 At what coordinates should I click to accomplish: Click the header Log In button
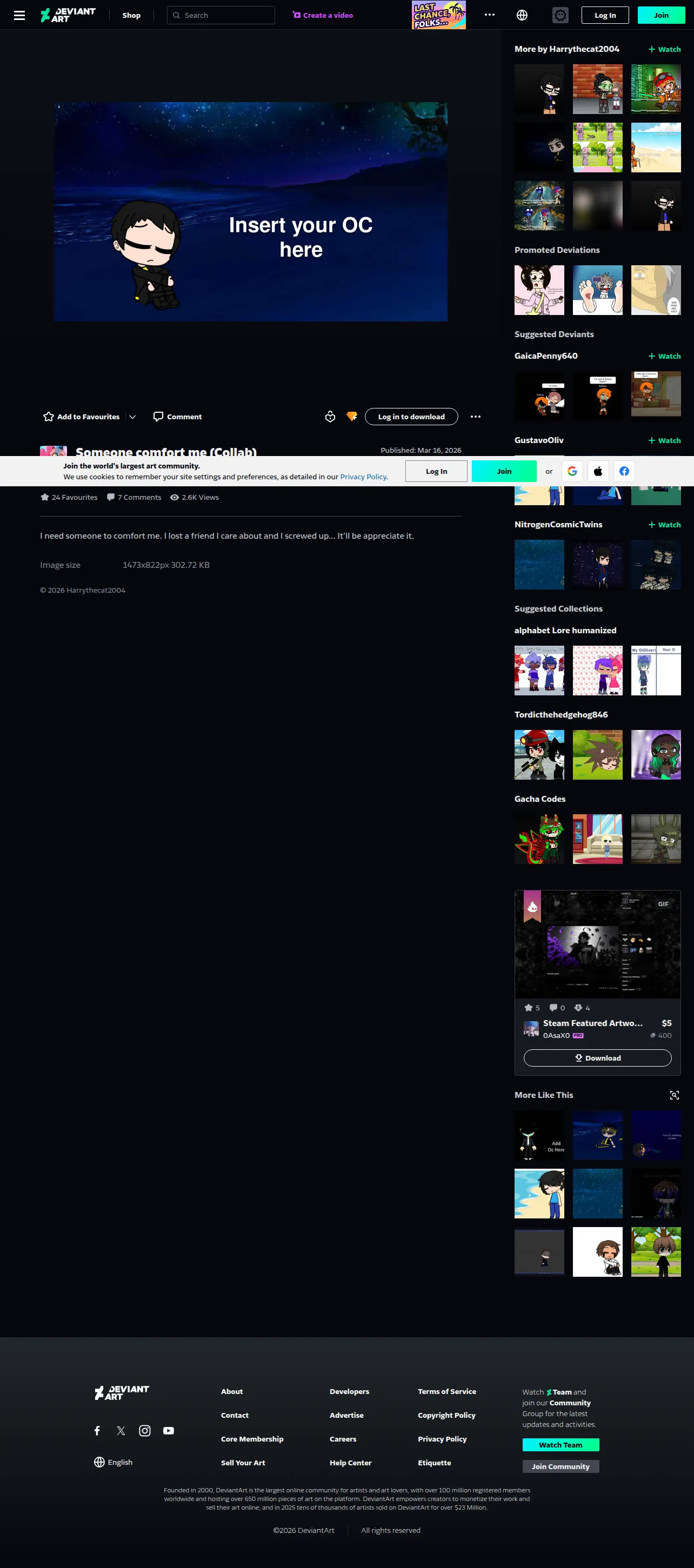(x=605, y=15)
